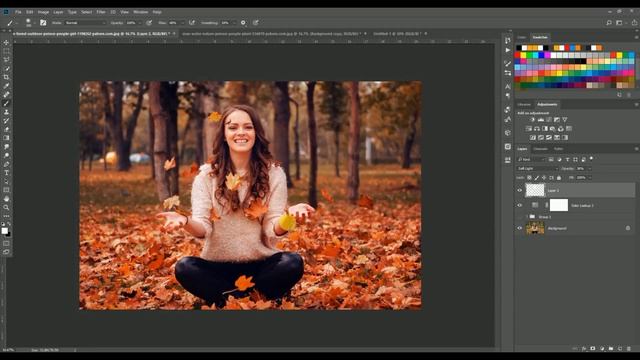Click the search icon in options bar

609,23
